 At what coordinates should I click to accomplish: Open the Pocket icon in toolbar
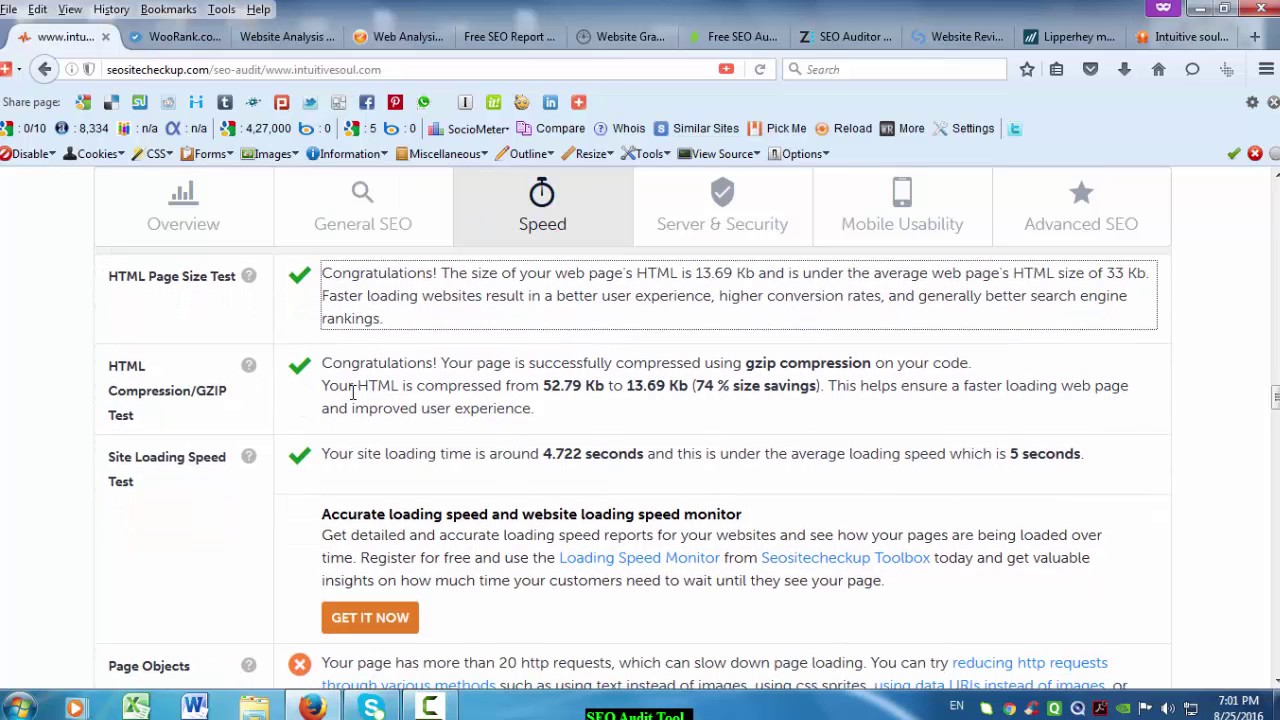pyautogui.click(x=1090, y=69)
